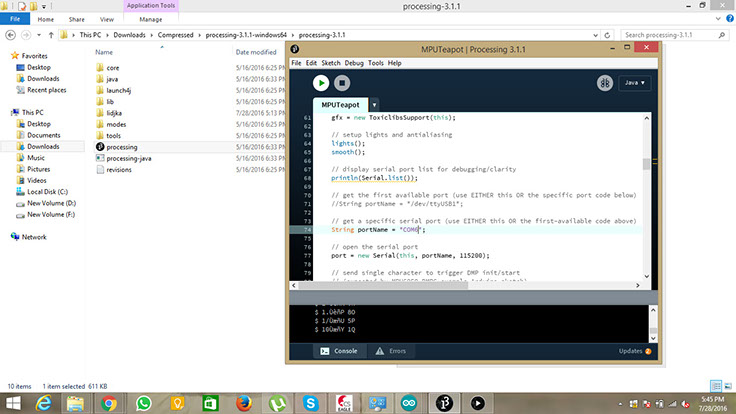Expand the Explorer ribbon chevron
Image resolution: width=736 pixels, height=414 pixels.
(718, 19)
